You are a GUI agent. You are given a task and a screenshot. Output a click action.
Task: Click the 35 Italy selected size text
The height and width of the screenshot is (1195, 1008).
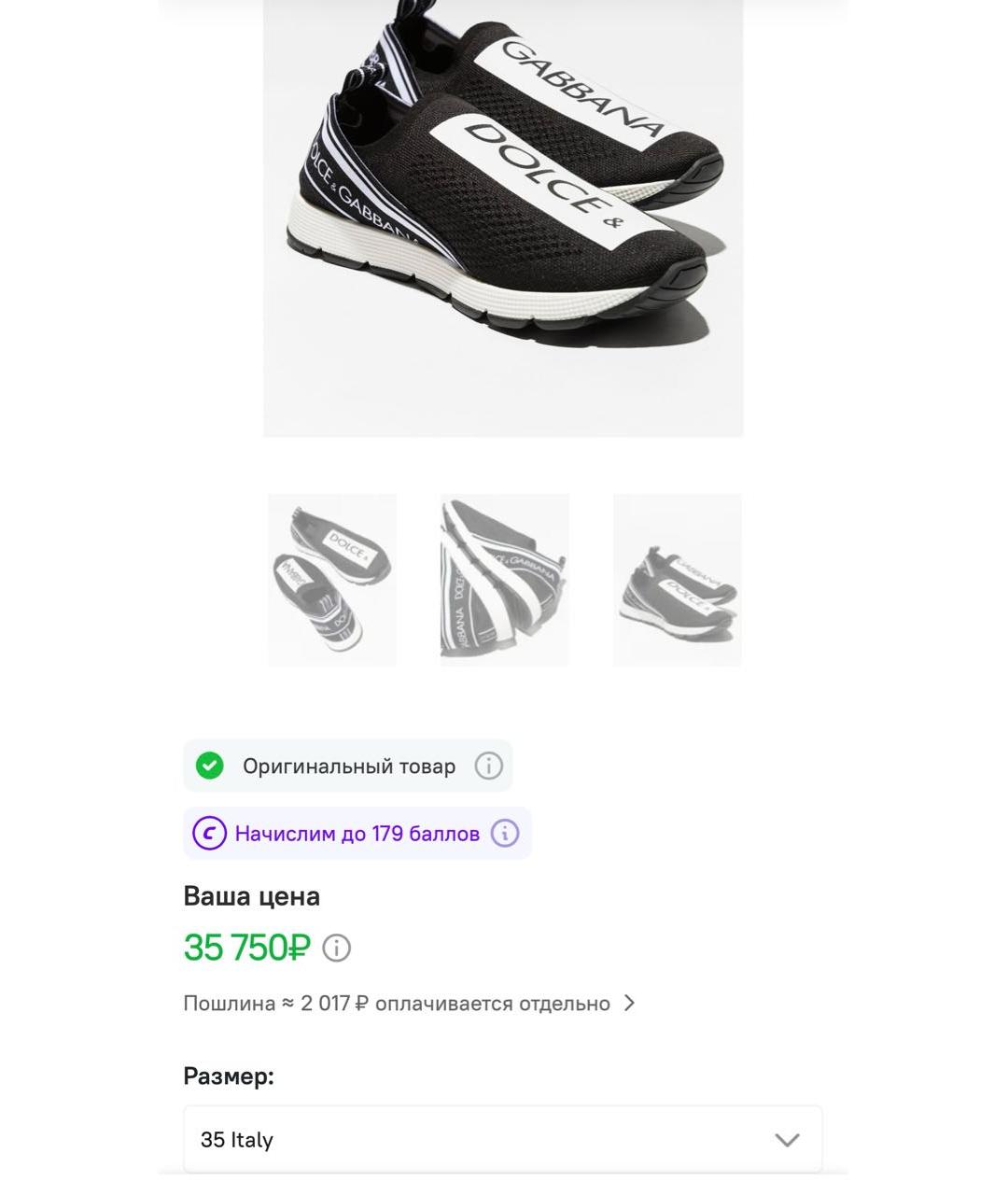pyautogui.click(x=237, y=1140)
